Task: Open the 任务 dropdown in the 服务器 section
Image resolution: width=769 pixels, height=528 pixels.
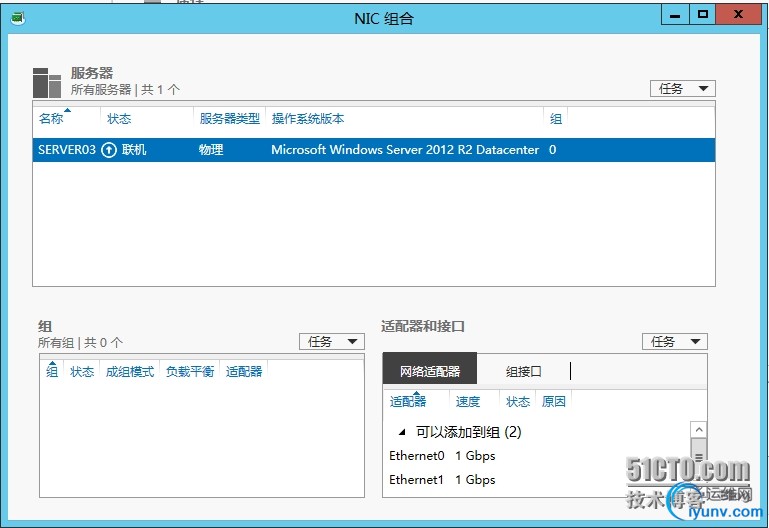Action: point(683,89)
